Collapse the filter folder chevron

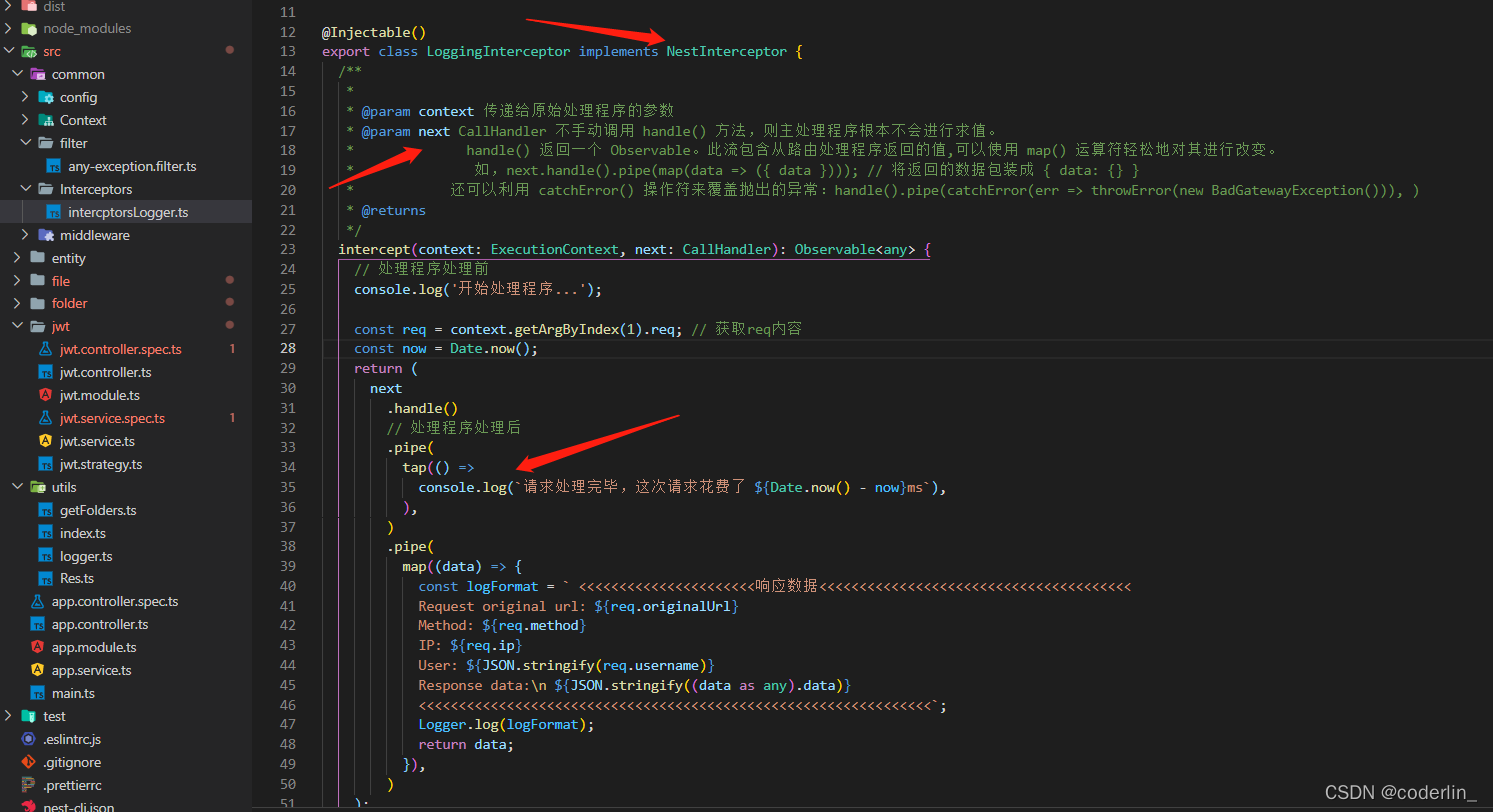[25, 143]
